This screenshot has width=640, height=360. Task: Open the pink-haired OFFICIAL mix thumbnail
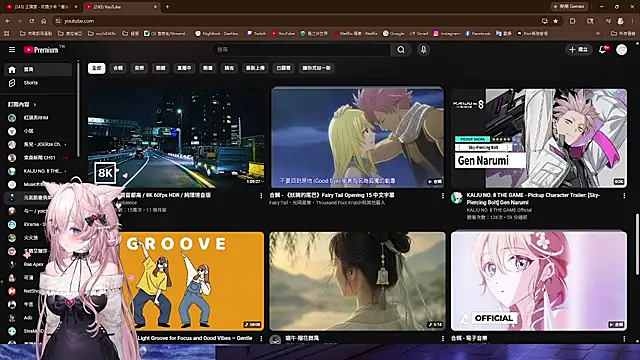point(539,281)
